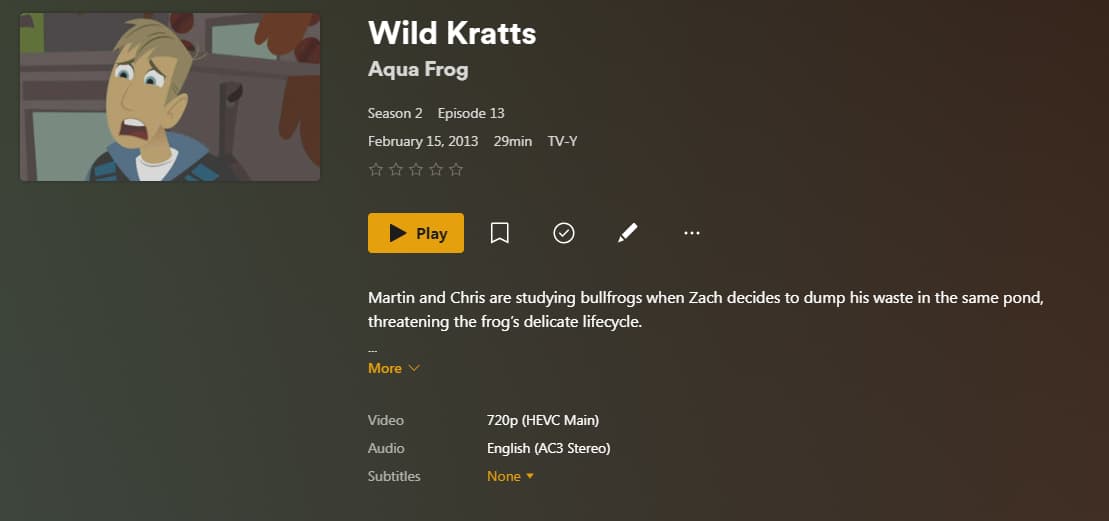The width and height of the screenshot is (1109, 521).
Task: Rate the episode two stars
Action: click(x=395, y=170)
